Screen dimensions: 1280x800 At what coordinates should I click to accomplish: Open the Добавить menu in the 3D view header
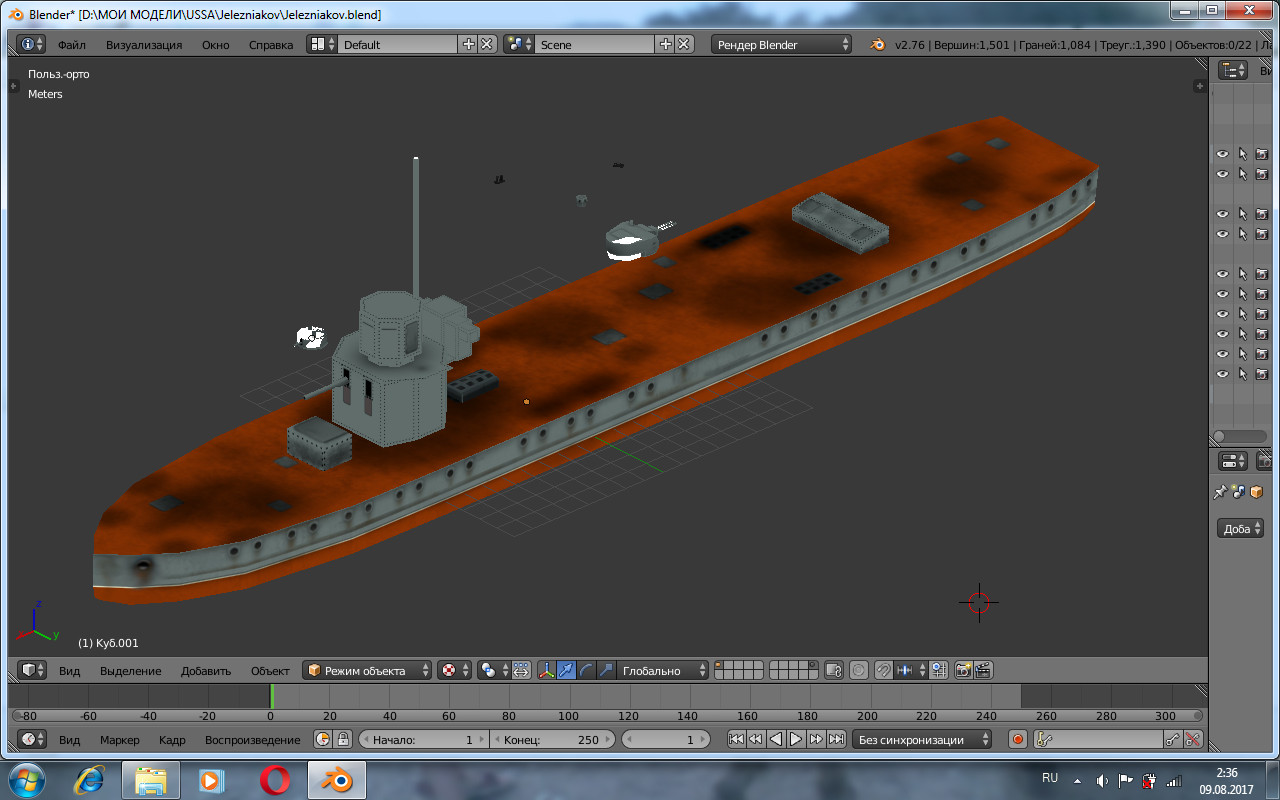206,670
